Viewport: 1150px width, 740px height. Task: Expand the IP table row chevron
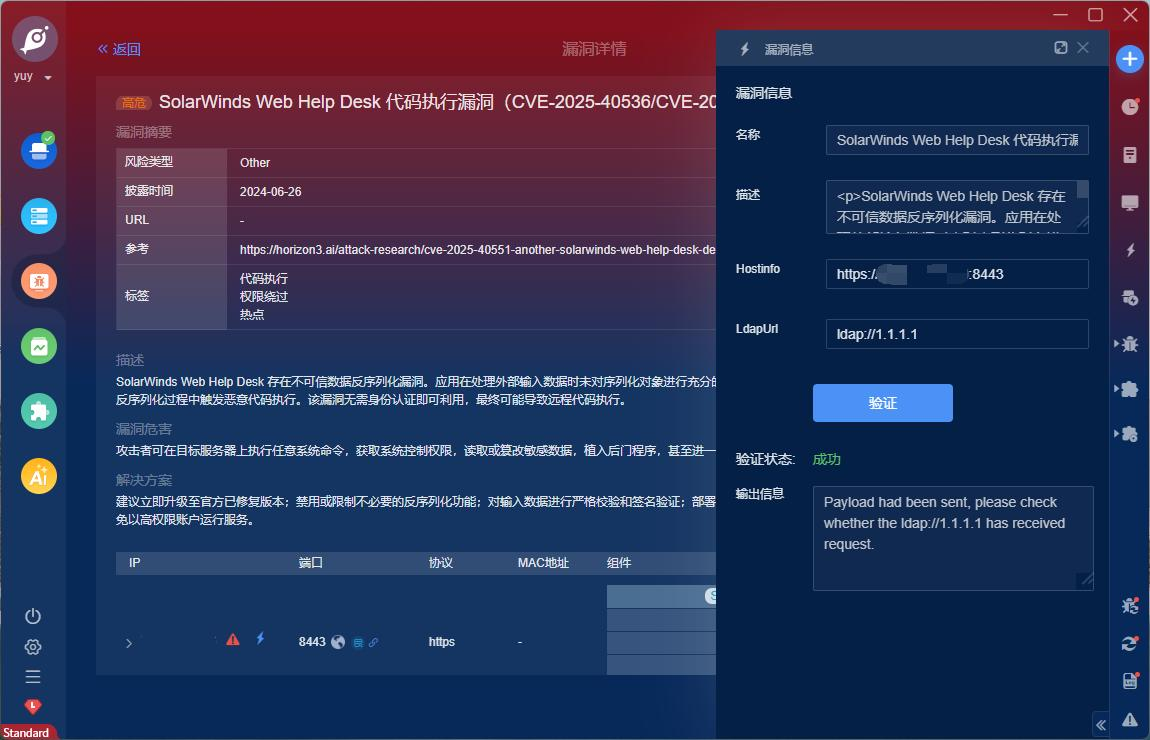pyautogui.click(x=129, y=643)
